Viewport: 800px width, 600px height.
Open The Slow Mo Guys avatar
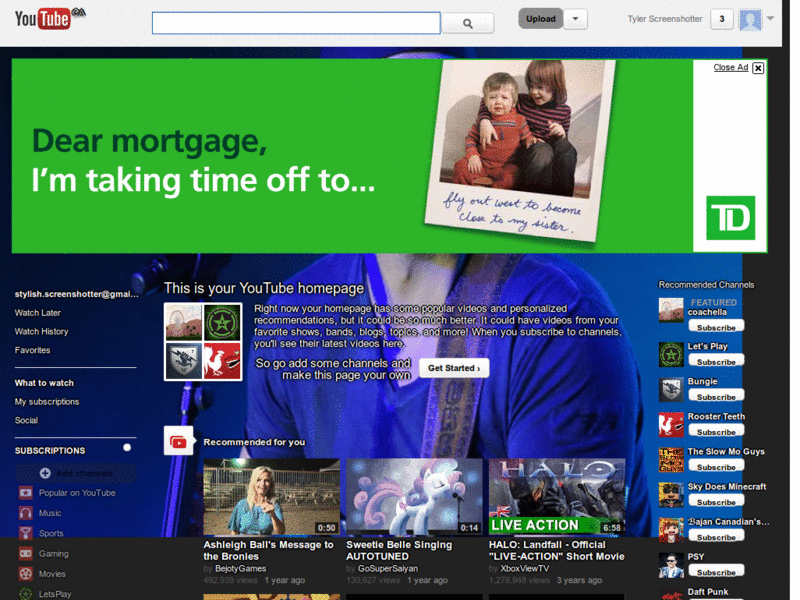tap(671, 460)
